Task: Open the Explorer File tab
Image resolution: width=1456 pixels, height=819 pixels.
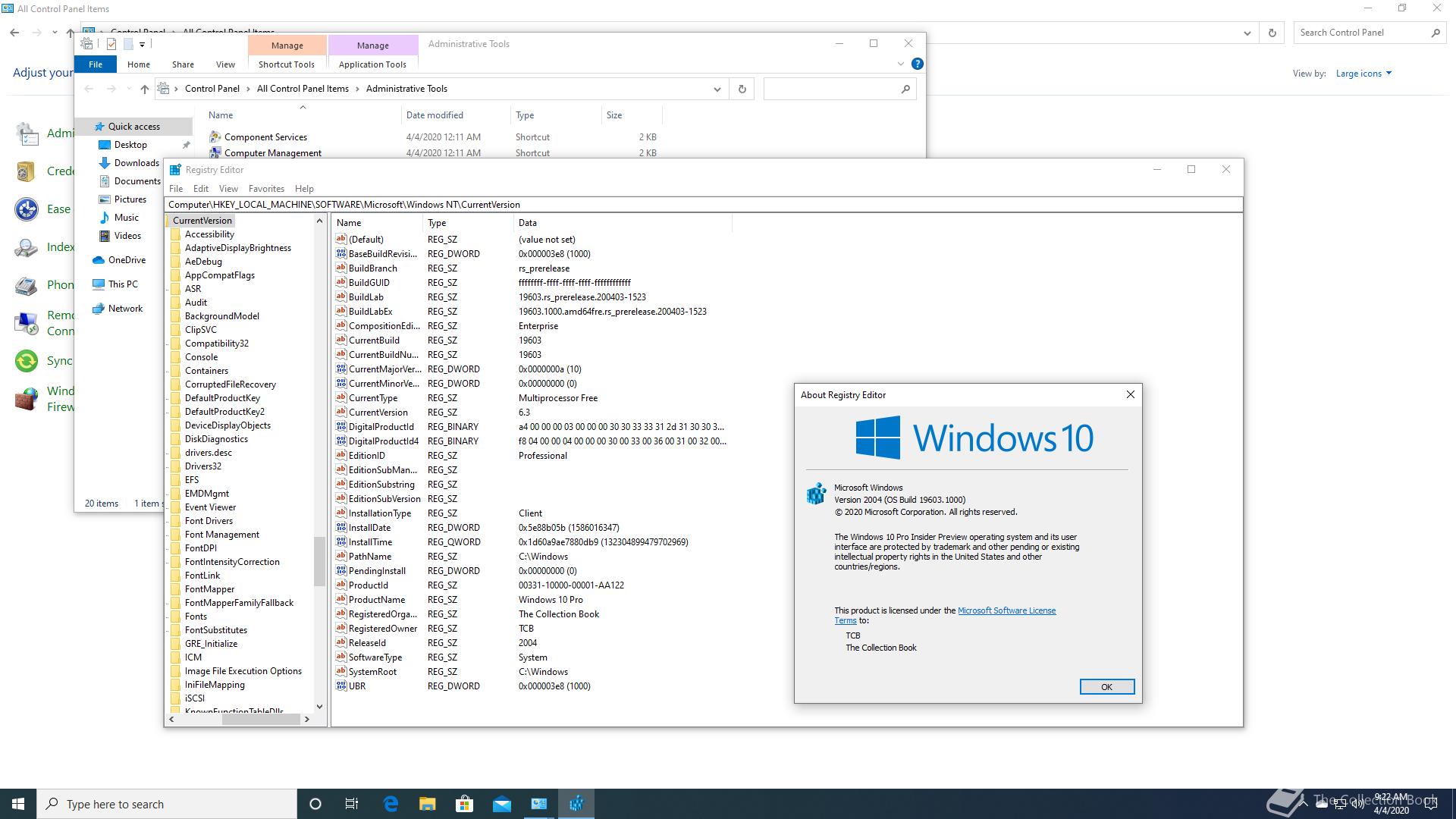Action: point(96,64)
